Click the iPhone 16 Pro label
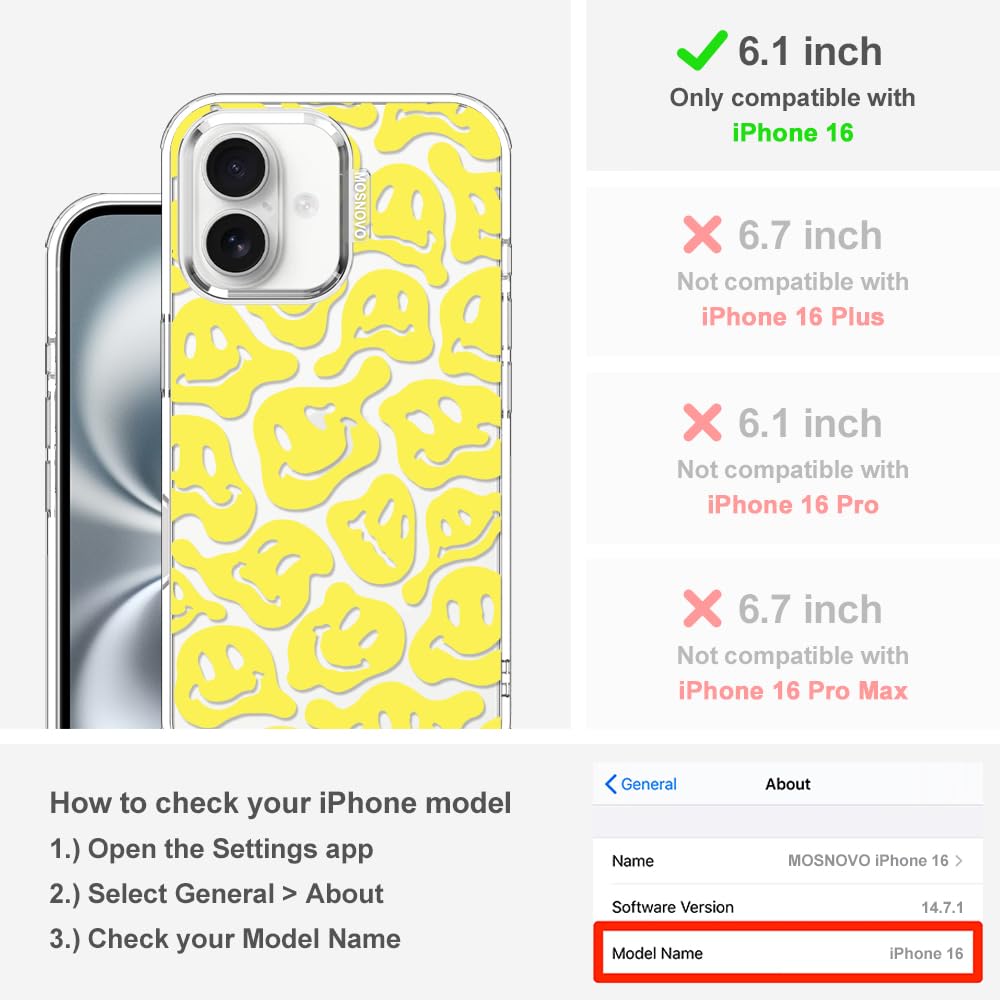 792,505
